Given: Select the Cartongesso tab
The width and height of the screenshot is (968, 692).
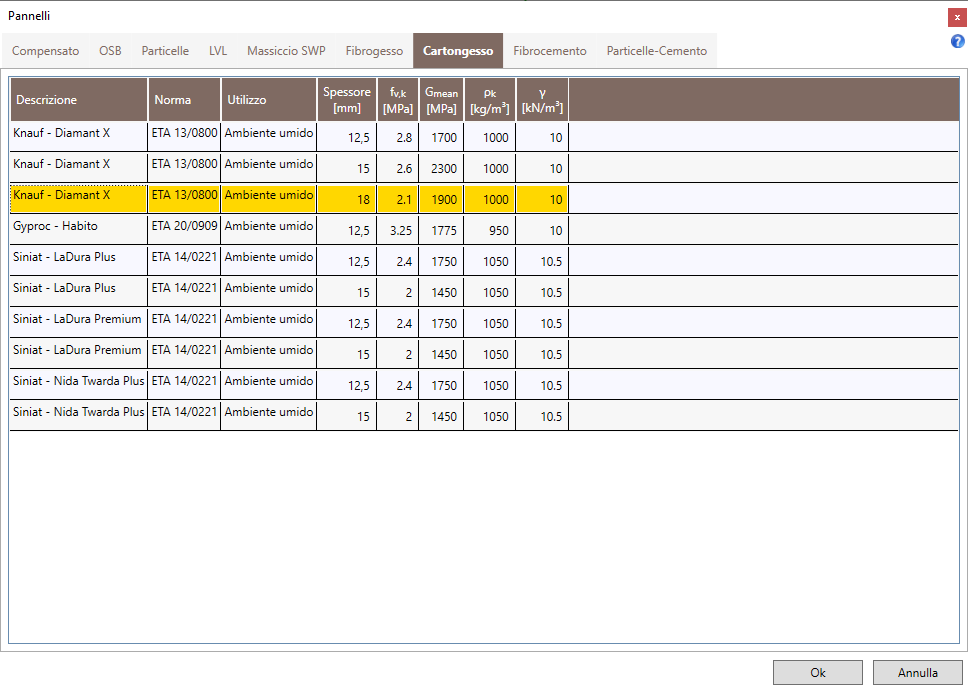Looking at the screenshot, I should [458, 51].
